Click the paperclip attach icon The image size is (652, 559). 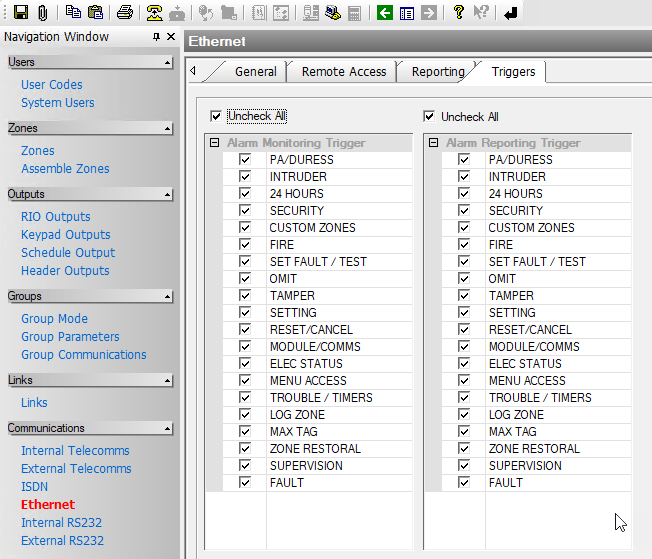[x=42, y=12]
